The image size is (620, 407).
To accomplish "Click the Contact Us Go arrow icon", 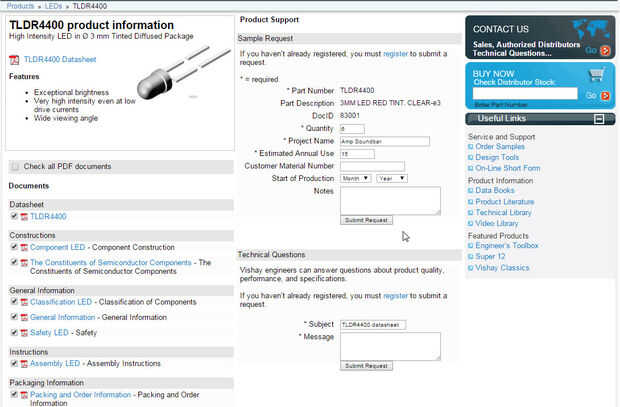I will (605, 50).
